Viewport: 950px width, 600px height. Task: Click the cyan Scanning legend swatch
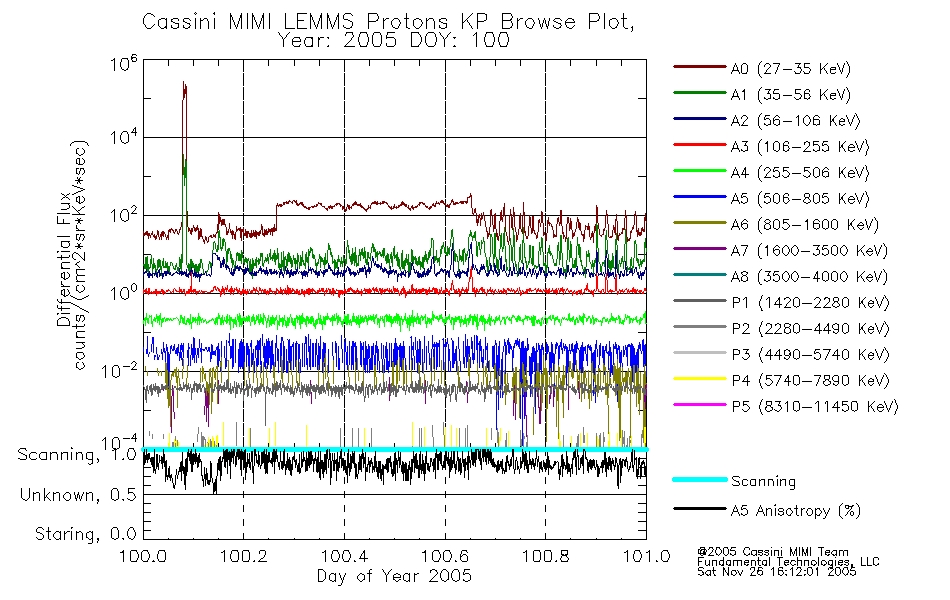(700, 479)
